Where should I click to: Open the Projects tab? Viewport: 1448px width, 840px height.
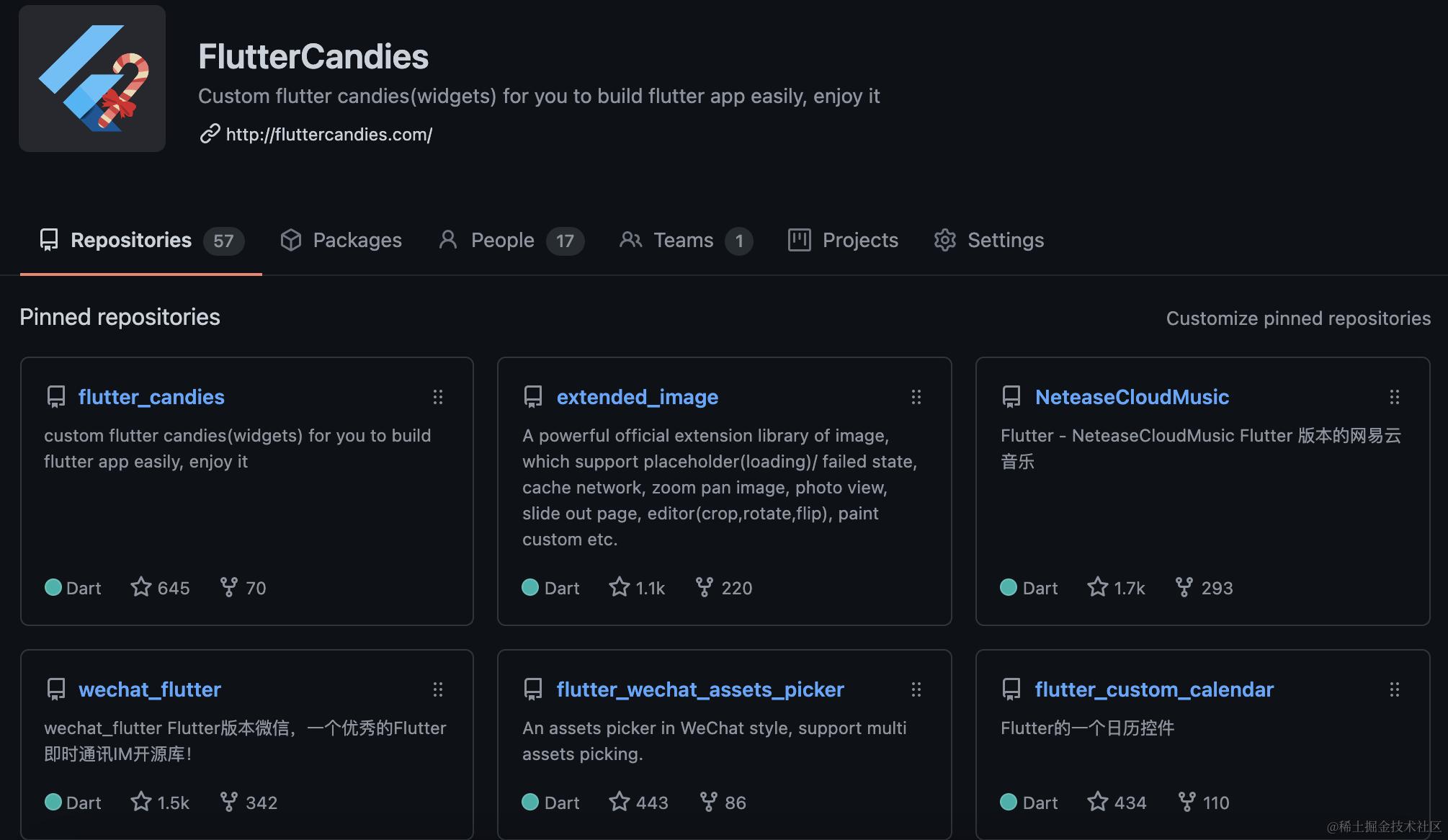[x=843, y=240]
